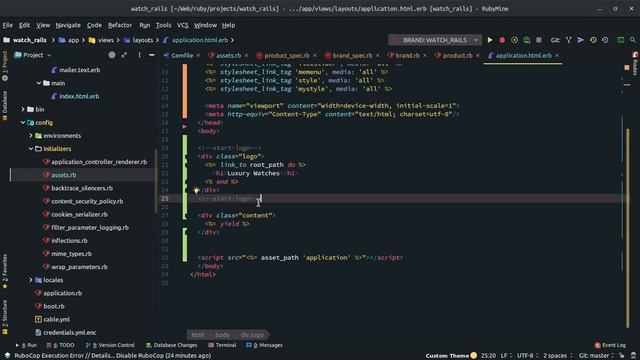
Task: Collapse the config folder
Action: coord(23,122)
